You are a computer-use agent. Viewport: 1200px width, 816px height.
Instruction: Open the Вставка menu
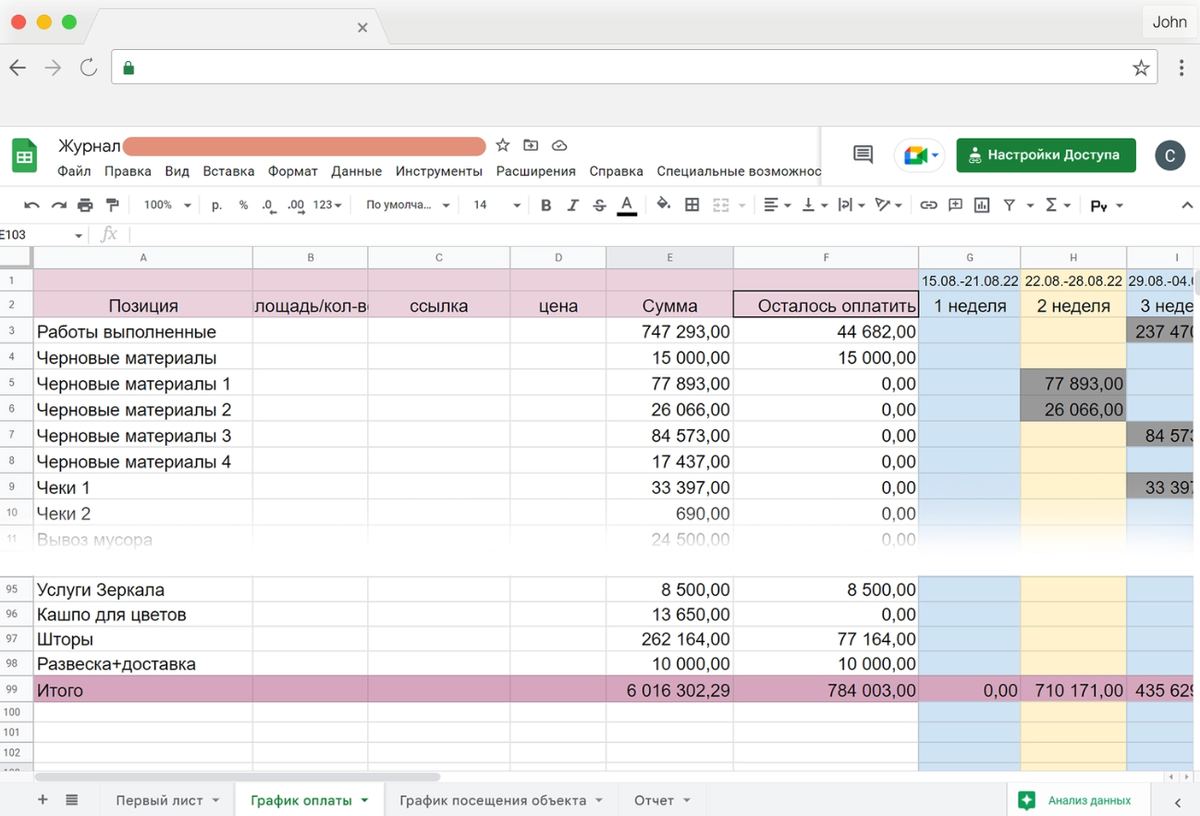[x=229, y=171]
